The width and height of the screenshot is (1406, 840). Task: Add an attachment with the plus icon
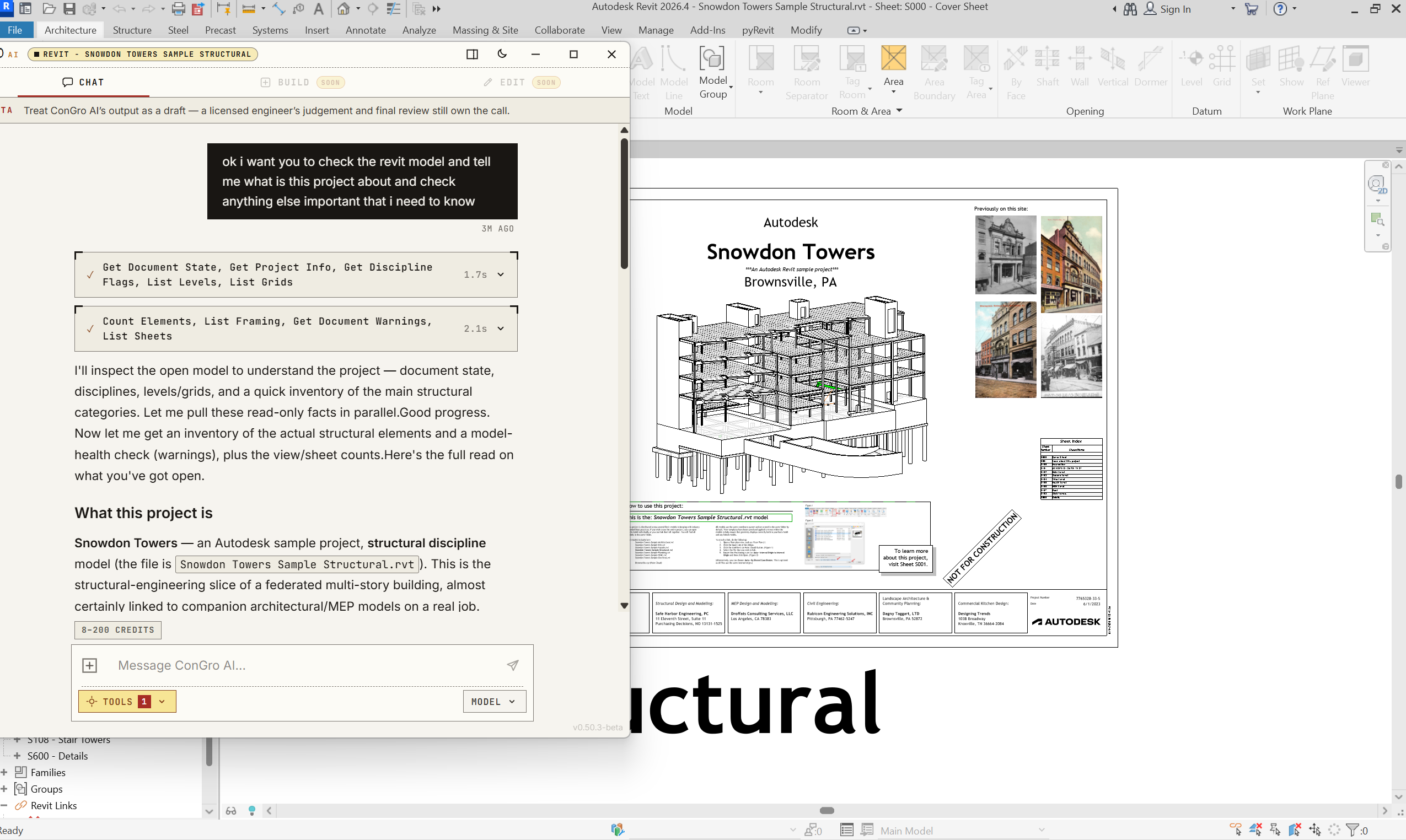(90, 665)
